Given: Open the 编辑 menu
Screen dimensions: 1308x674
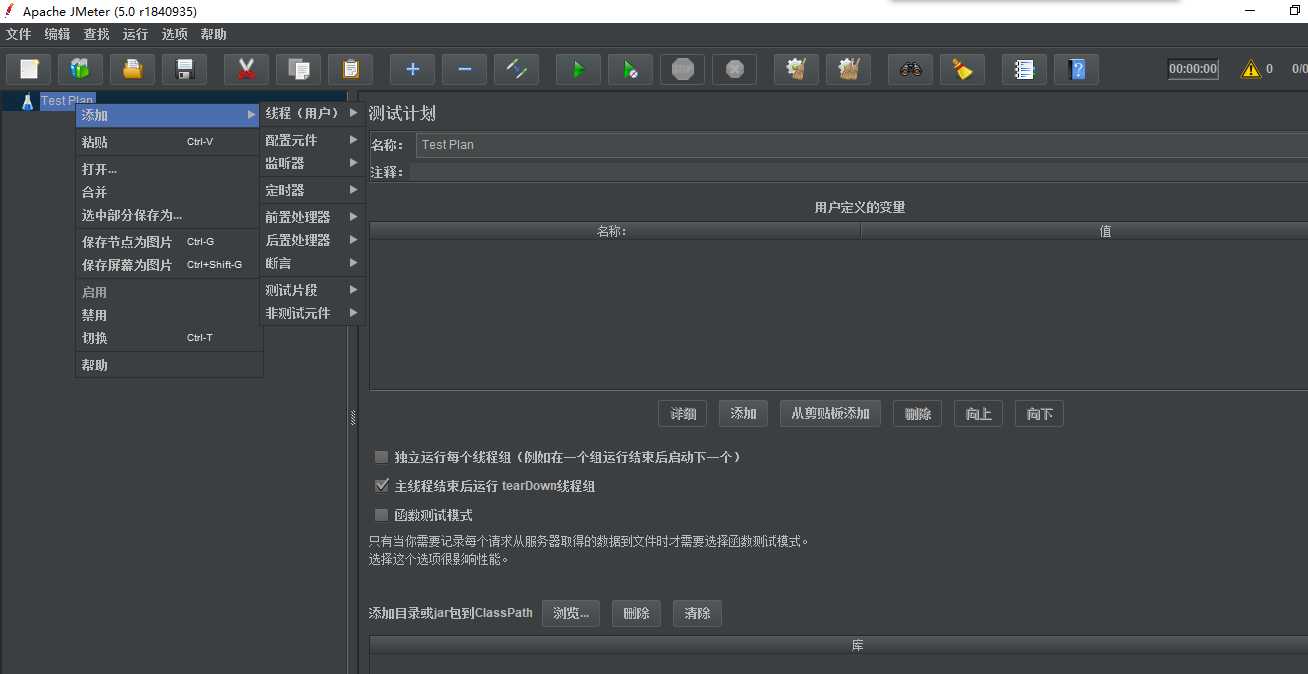Looking at the screenshot, I should tap(58, 34).
